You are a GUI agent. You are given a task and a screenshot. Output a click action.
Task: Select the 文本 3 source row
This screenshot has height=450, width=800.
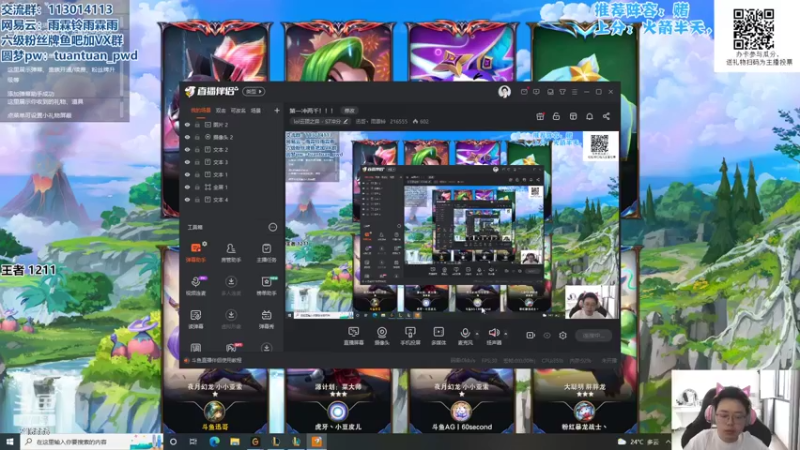point(232,162)
